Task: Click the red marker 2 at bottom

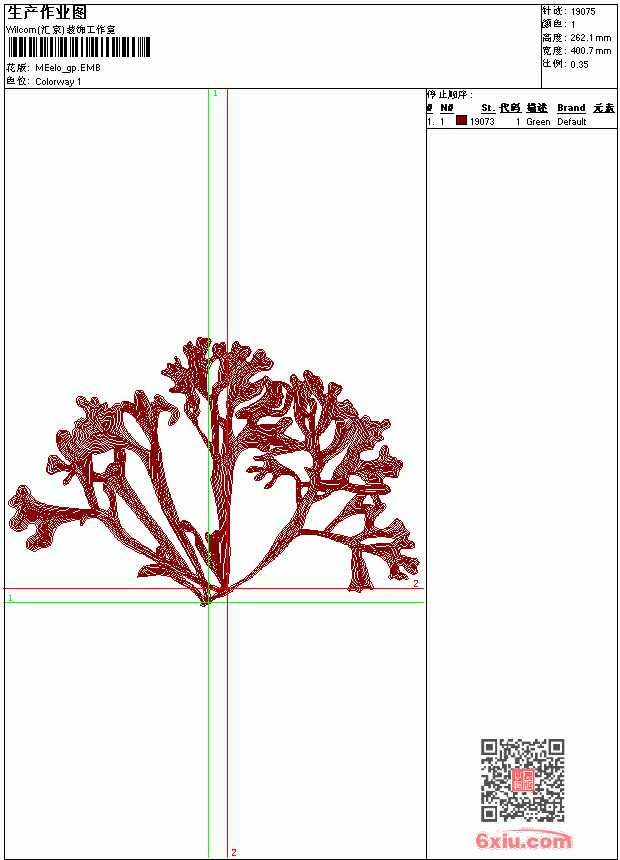Action: [x=234, y=852]
